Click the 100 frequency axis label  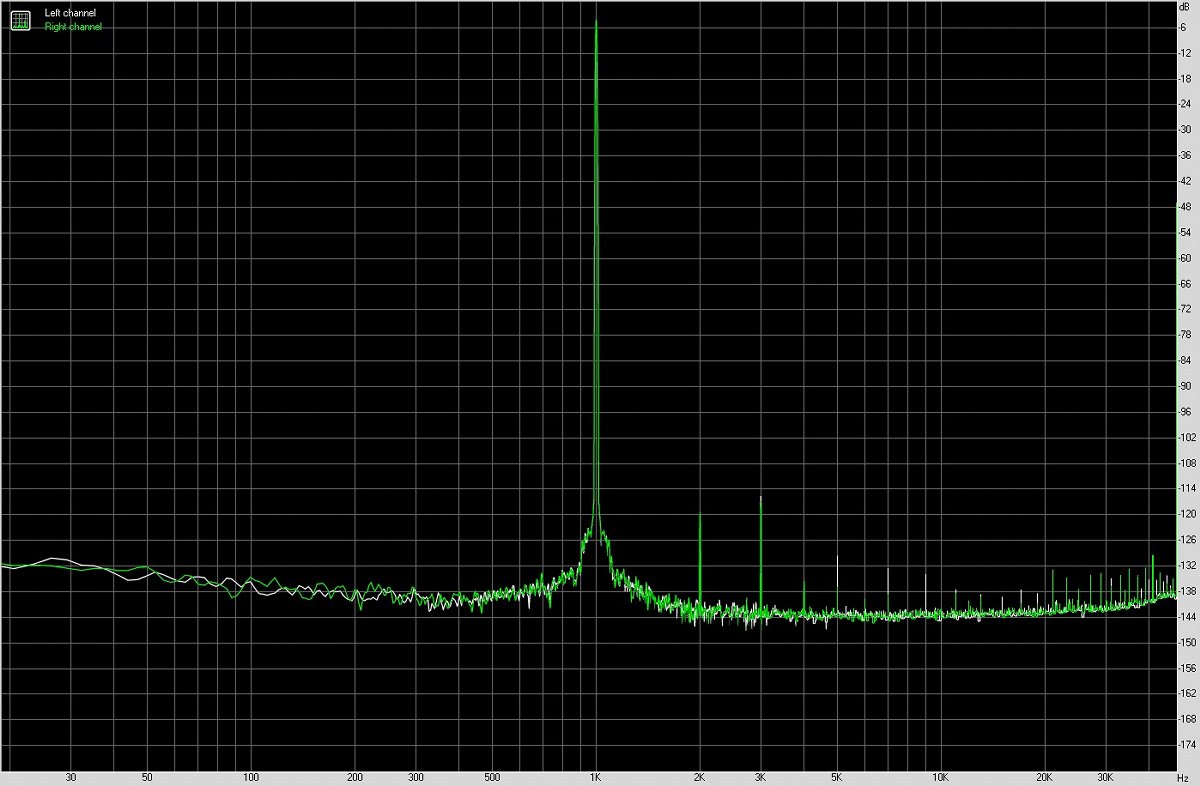point(251,776)
